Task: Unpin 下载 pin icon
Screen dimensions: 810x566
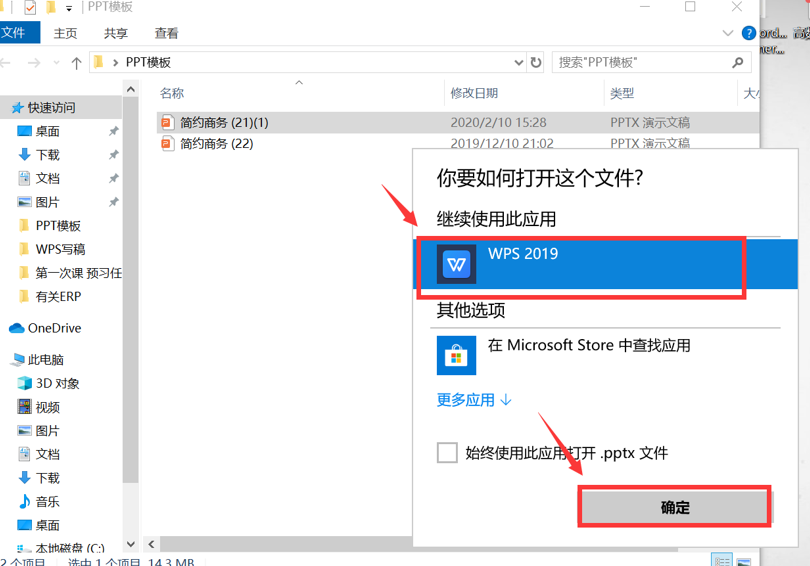Action: pyautogui.click(x=114, y=155)
